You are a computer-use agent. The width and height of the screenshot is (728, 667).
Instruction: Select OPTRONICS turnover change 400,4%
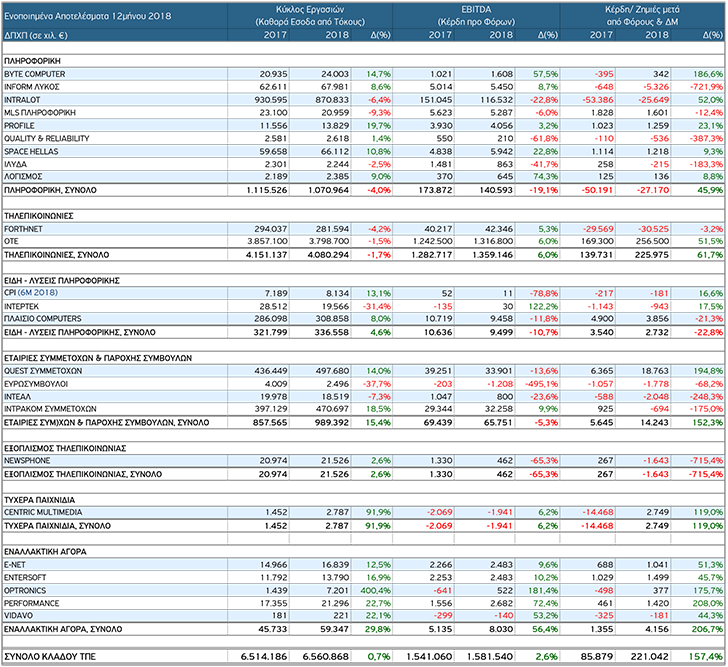point(376,590)
